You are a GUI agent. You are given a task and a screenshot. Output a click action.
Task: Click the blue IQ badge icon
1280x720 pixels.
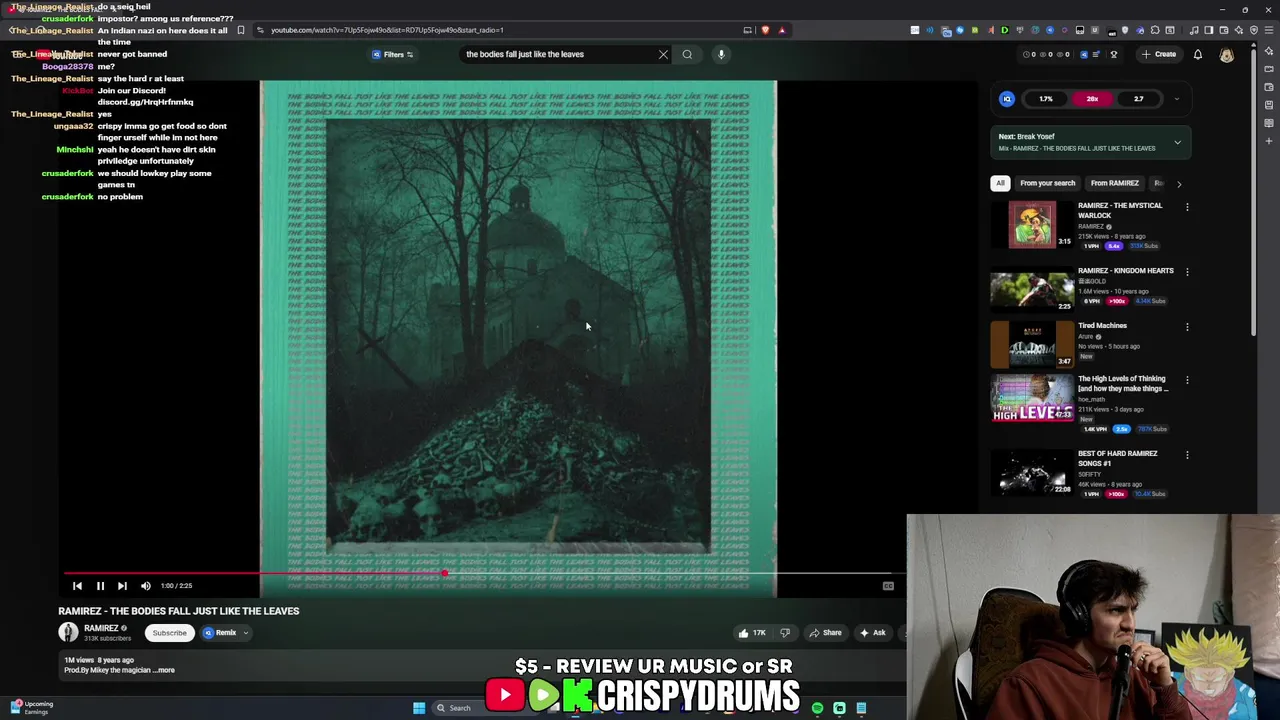click(1007, 99)
